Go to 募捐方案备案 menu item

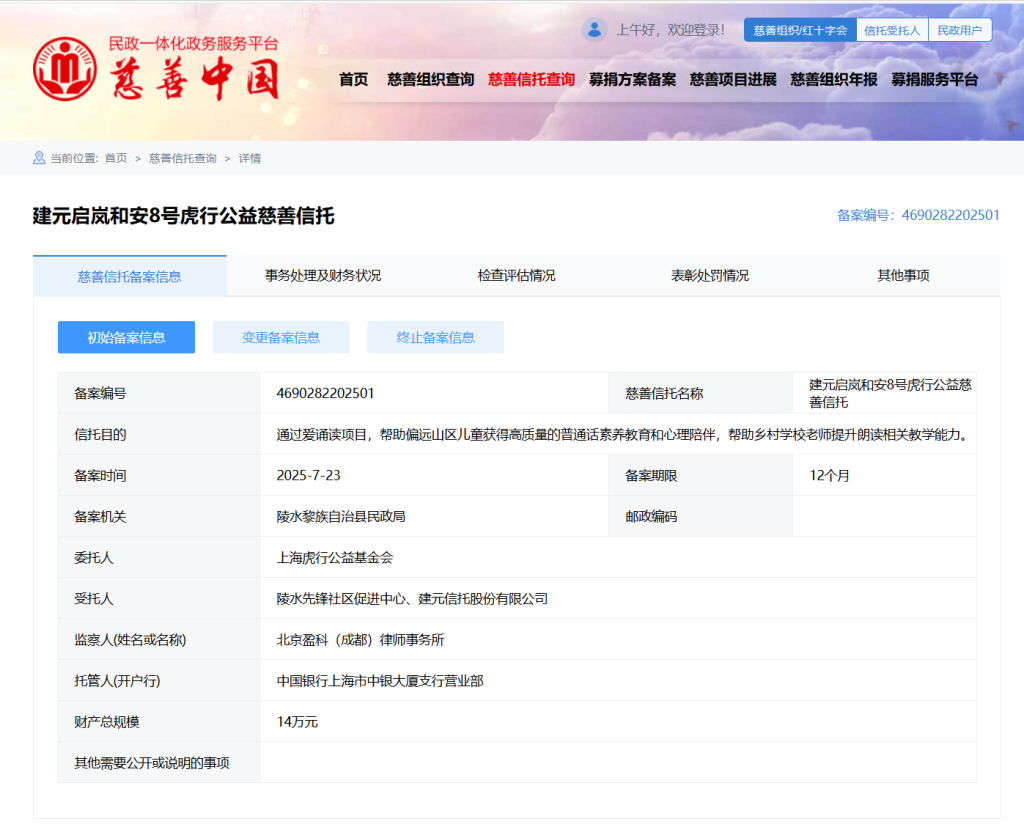pos(632,80)
